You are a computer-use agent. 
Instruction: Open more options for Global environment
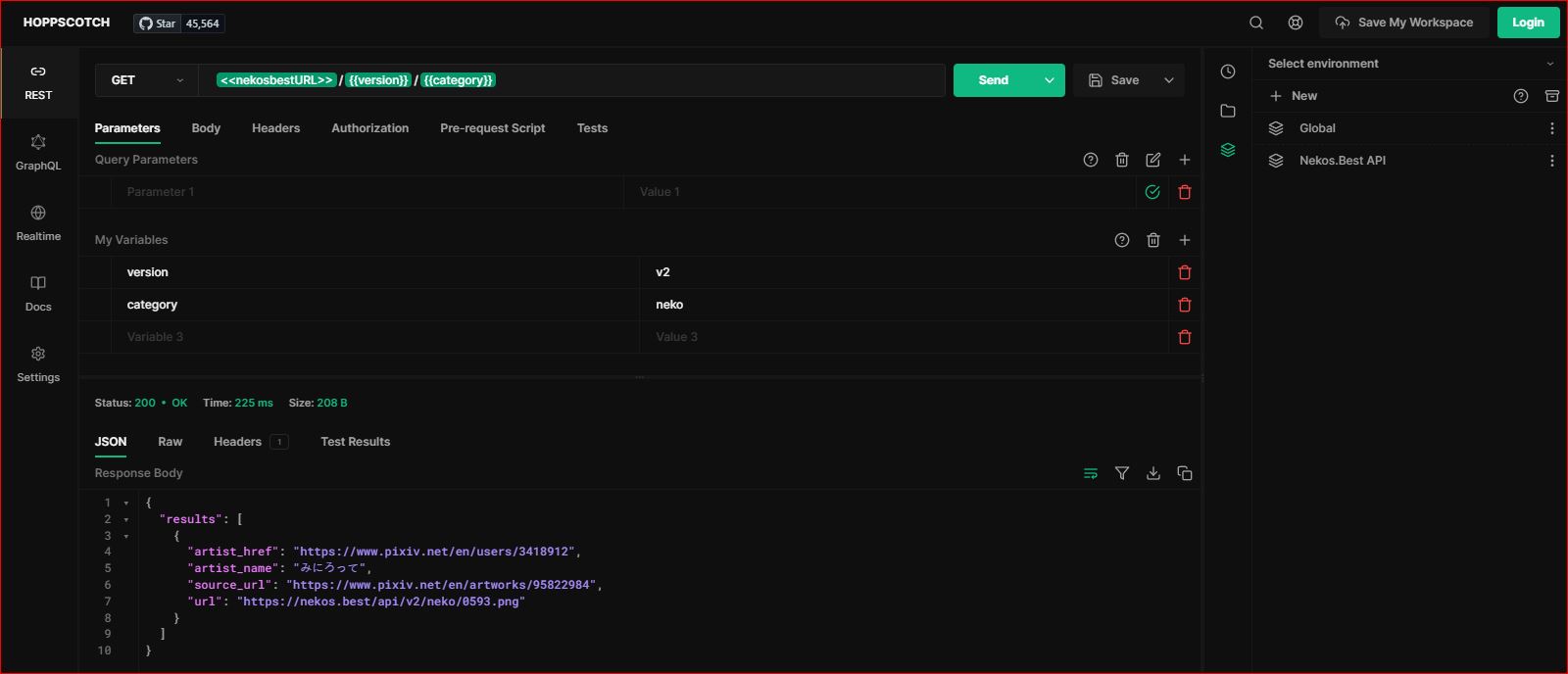point(1552,128)
